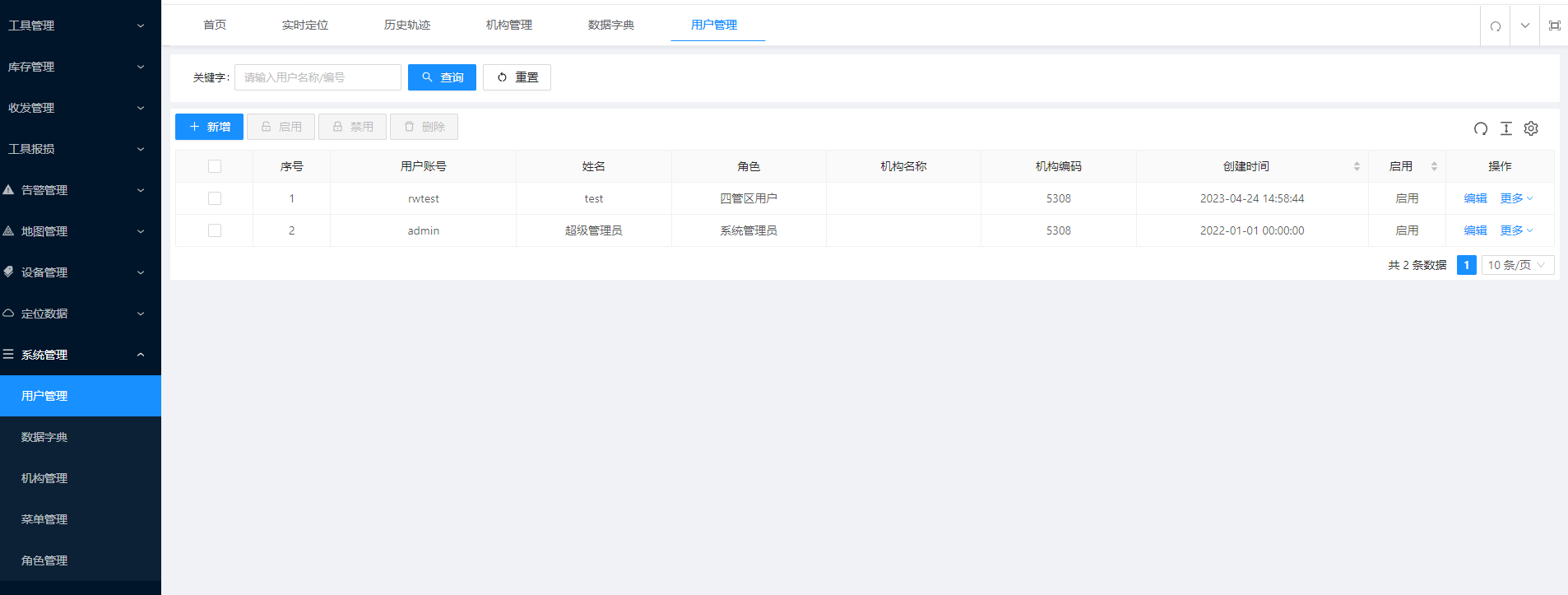1568x595 pixels.
Task: Click the 2022-01-01 00:00:00 timestamp cell
Action: click(1252, 230)
